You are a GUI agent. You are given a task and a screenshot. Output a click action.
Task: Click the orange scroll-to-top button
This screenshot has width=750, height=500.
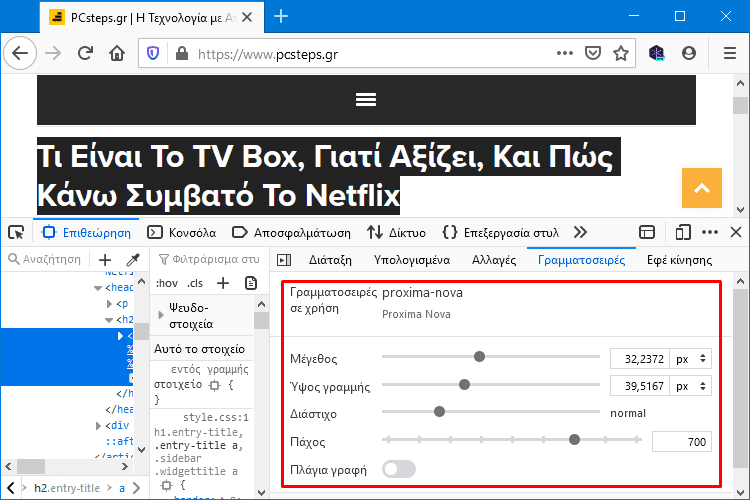[702, 188]
